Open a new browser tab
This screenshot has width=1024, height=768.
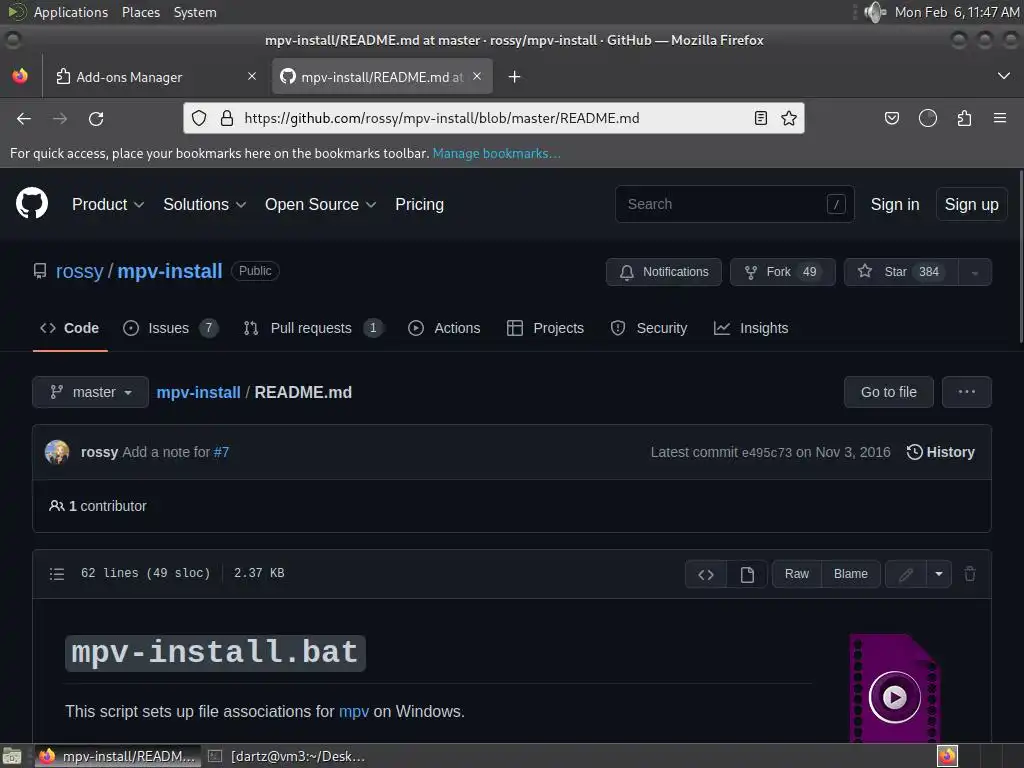tap(515, 77)
